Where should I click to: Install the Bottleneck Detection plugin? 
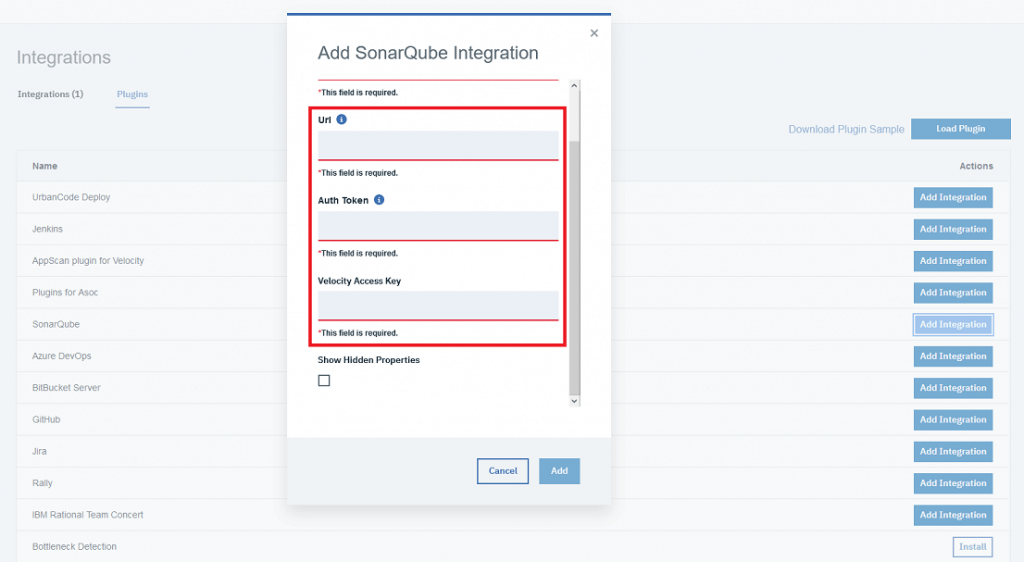click(972, 547)
